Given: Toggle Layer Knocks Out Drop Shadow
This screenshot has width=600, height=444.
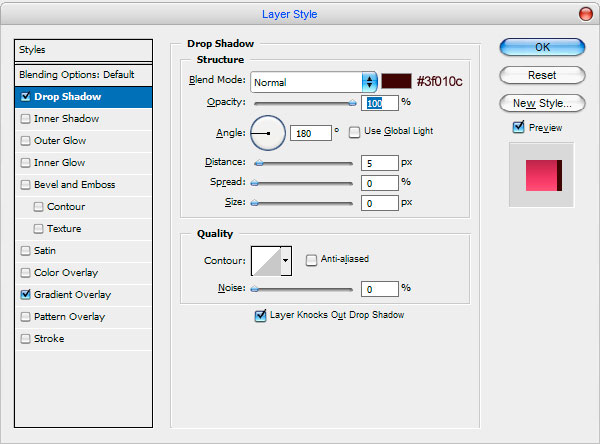Looking at the screenshot, I should tap(261, 315).
